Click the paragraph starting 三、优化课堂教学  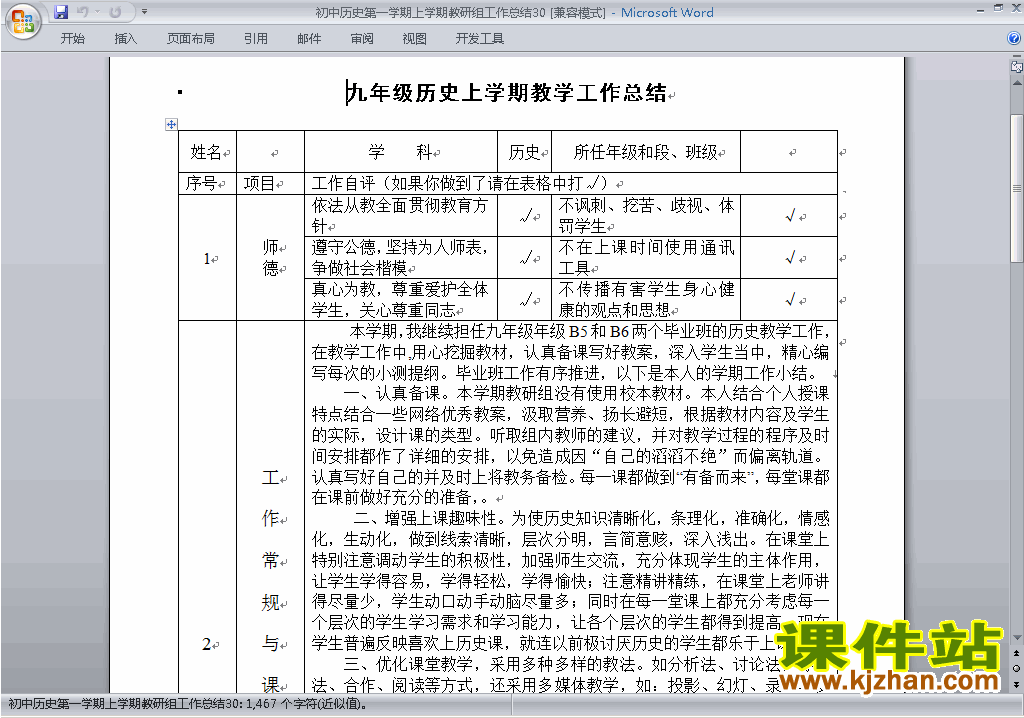[571, 674]
